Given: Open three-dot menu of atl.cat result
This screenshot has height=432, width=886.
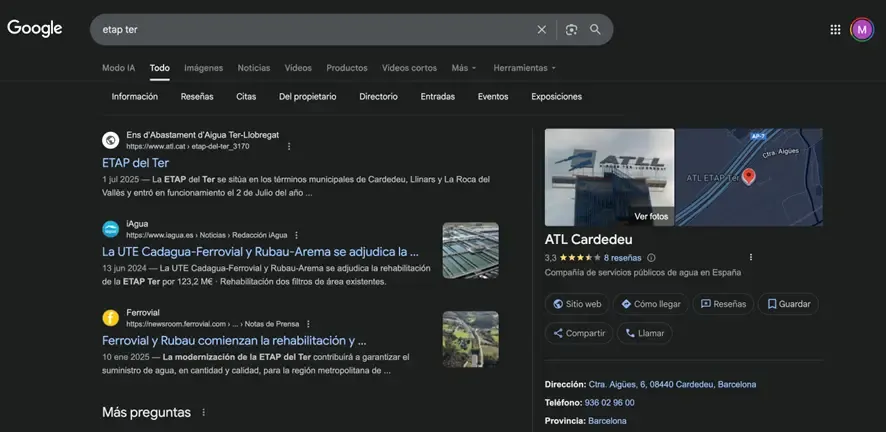Looking at the screenshot, I should [x=290, y=146].
